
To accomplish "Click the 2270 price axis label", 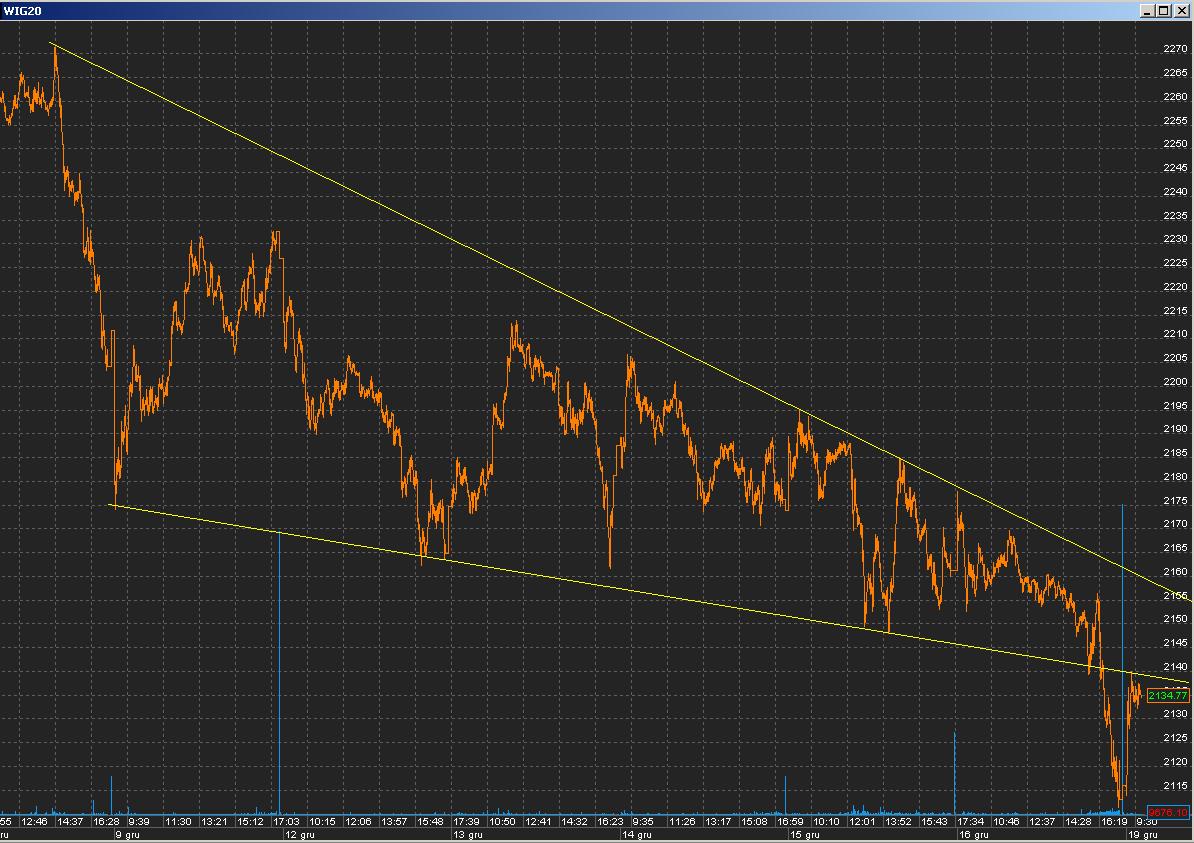I will point(1175,49).
